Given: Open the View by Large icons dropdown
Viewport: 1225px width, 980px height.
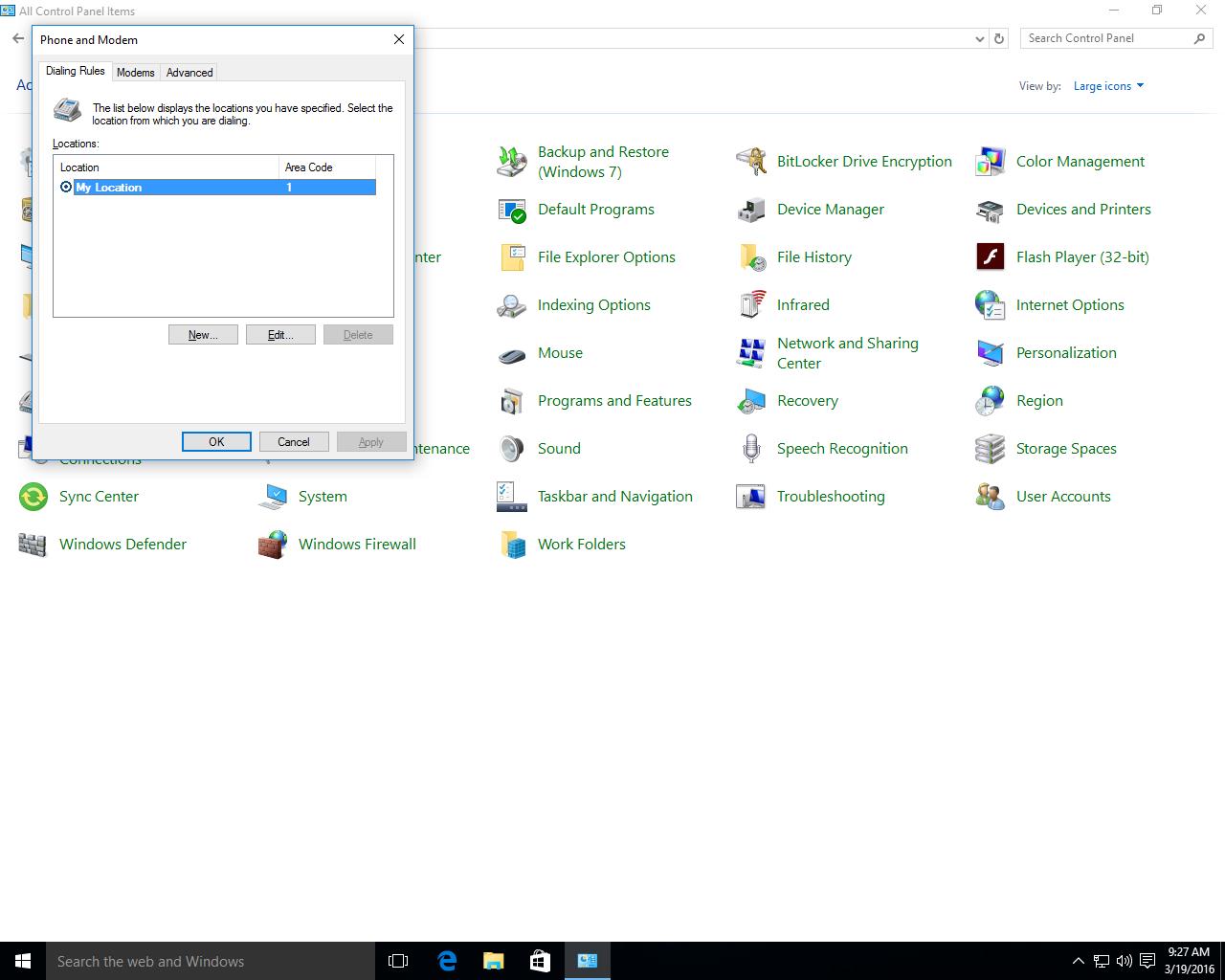Looking at the screenshot, I should (x=1108, y=86).
